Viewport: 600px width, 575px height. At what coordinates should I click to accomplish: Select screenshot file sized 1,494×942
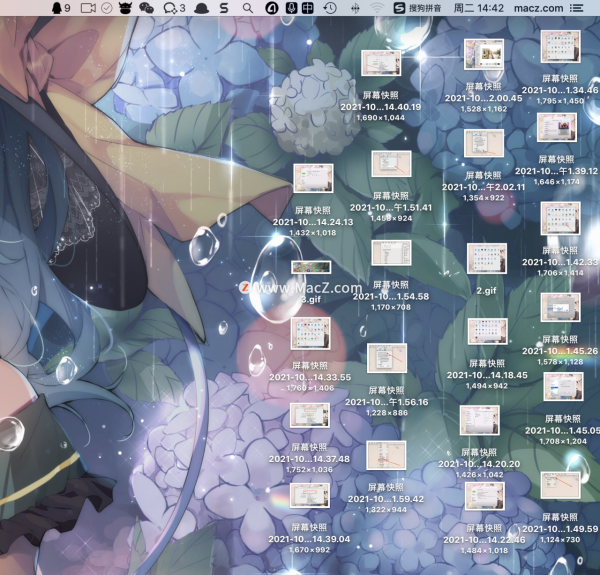click(x=487, y=332)
